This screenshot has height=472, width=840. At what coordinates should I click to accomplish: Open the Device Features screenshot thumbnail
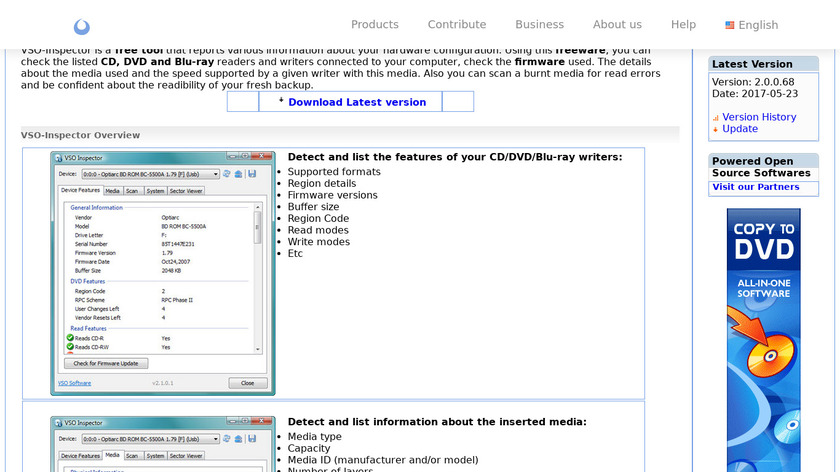(x=163, y=273)
